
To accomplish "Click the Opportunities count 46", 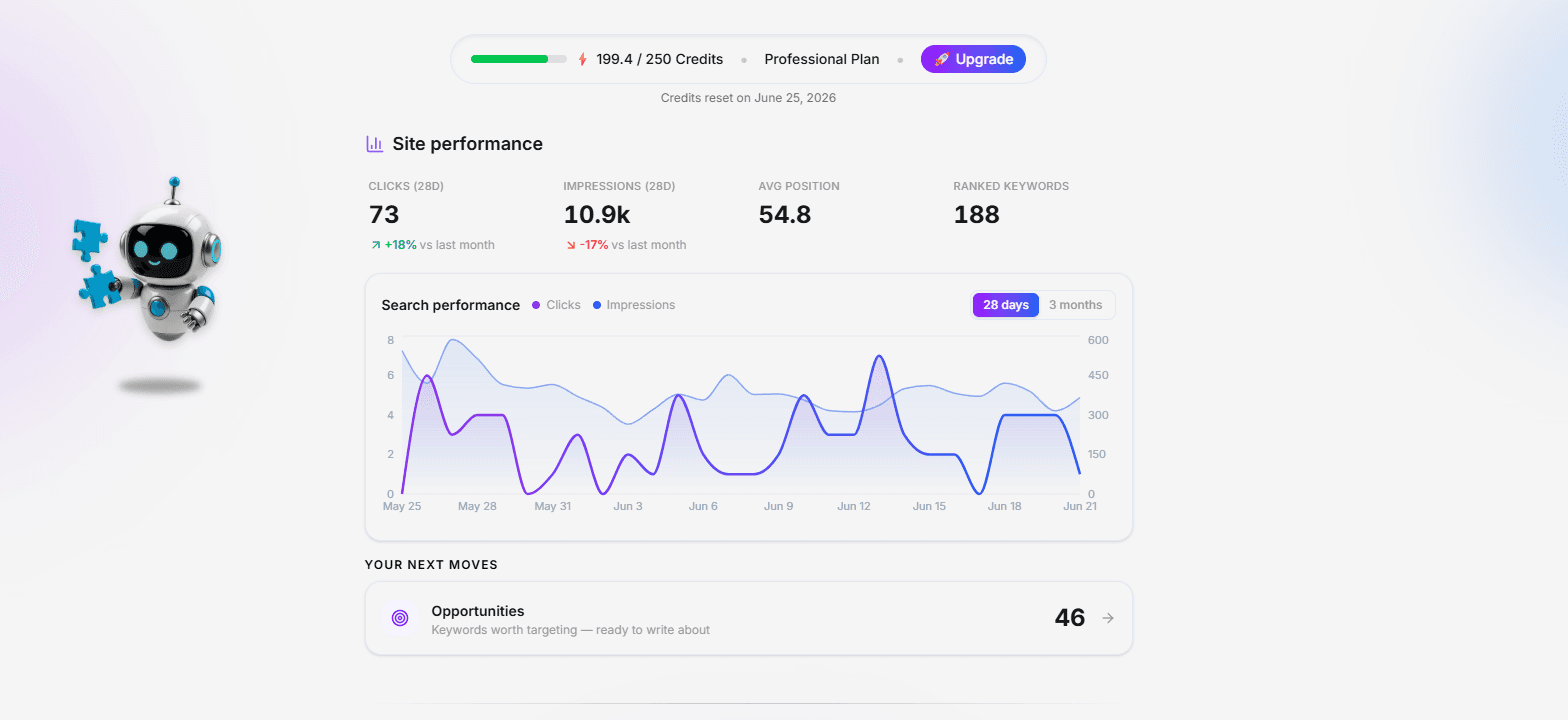I will (1070, 618).
